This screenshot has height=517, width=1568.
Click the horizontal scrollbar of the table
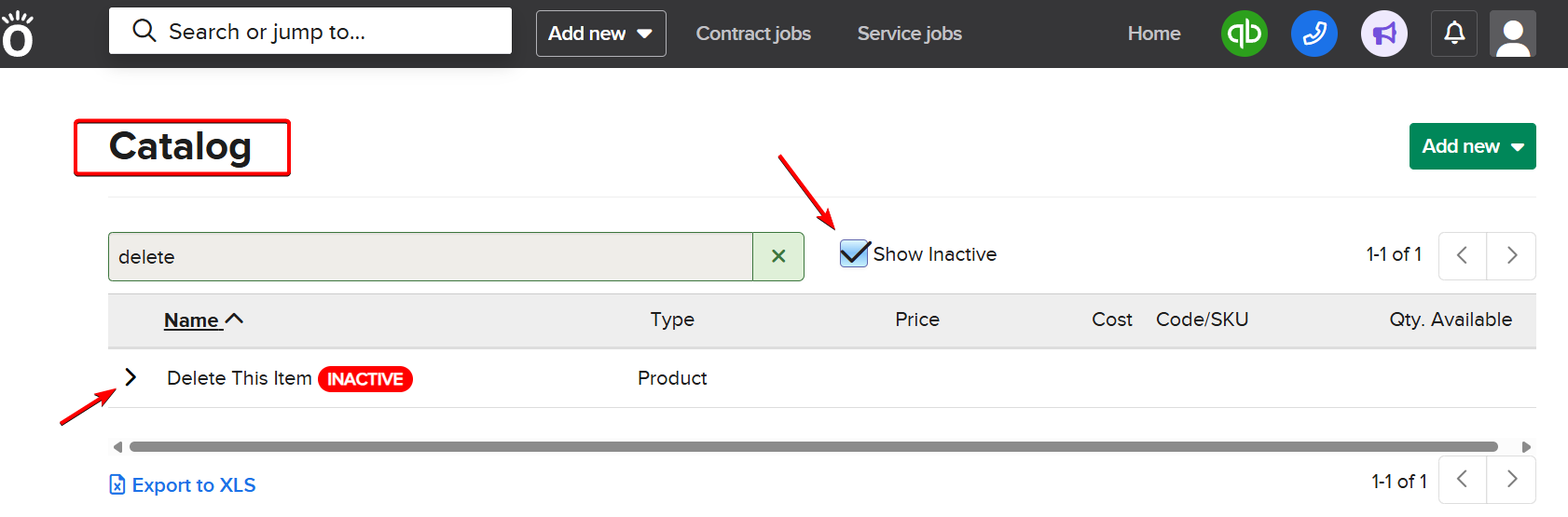pyautogui.click(x=813, y=447)
